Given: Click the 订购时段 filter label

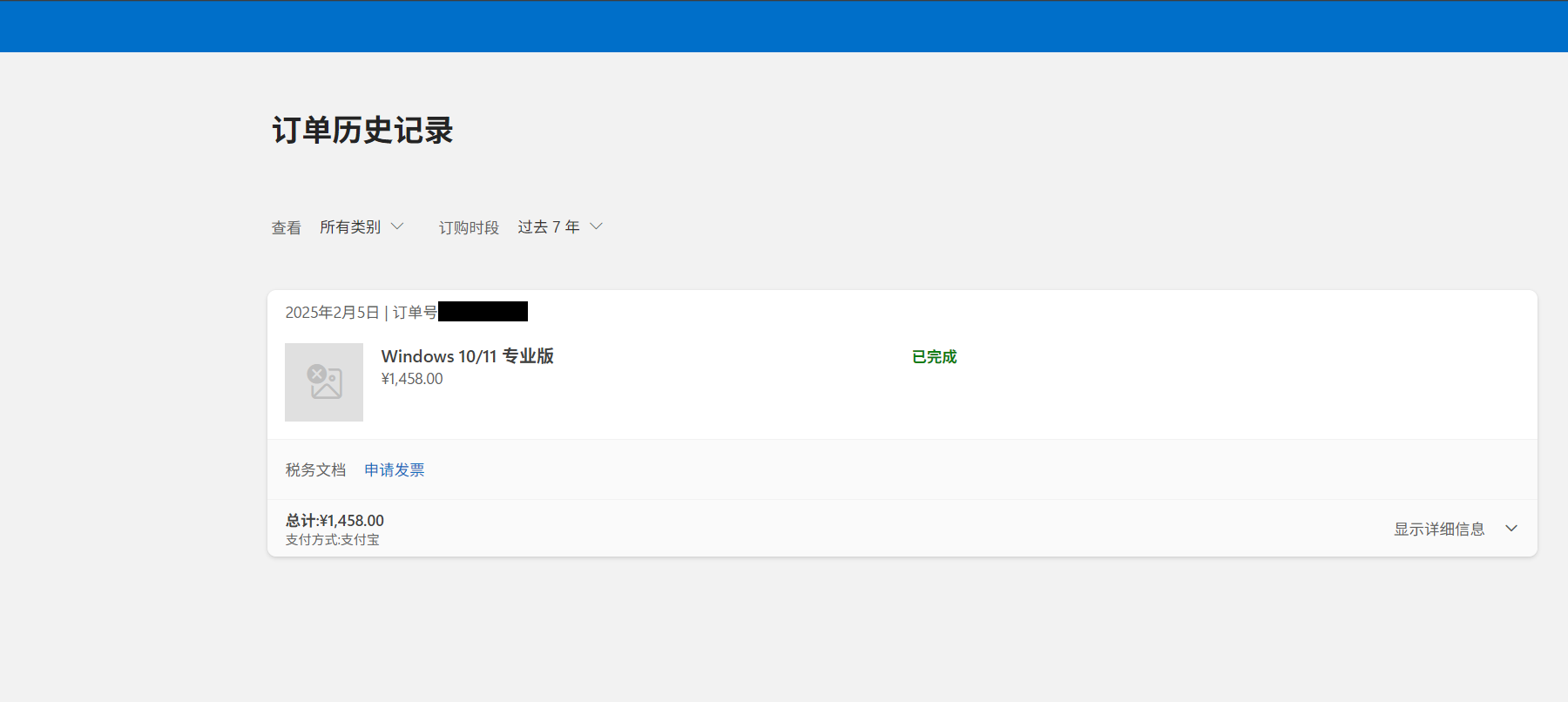Looking at the screenshot, I should tap(469, 228).
